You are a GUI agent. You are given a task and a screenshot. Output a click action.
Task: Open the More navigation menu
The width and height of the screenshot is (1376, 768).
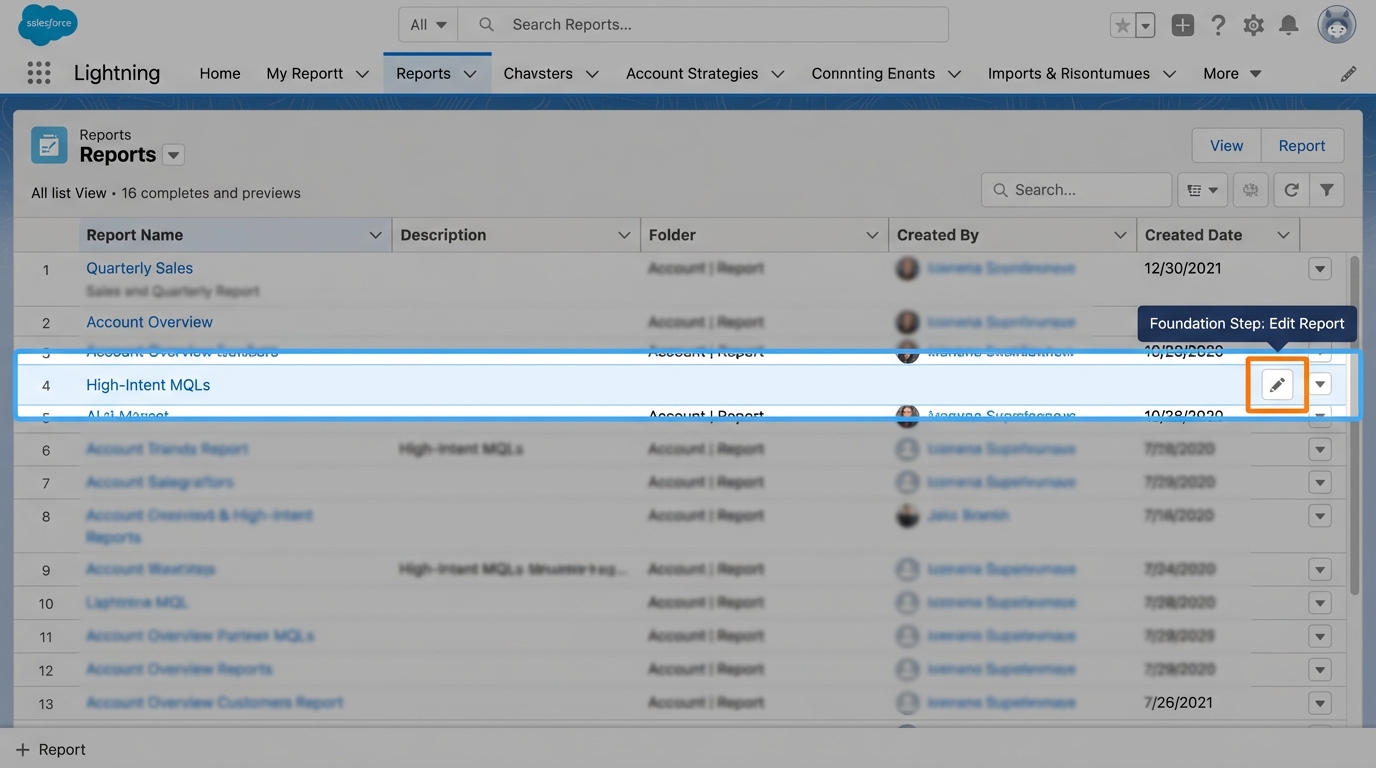point(1232,72)
